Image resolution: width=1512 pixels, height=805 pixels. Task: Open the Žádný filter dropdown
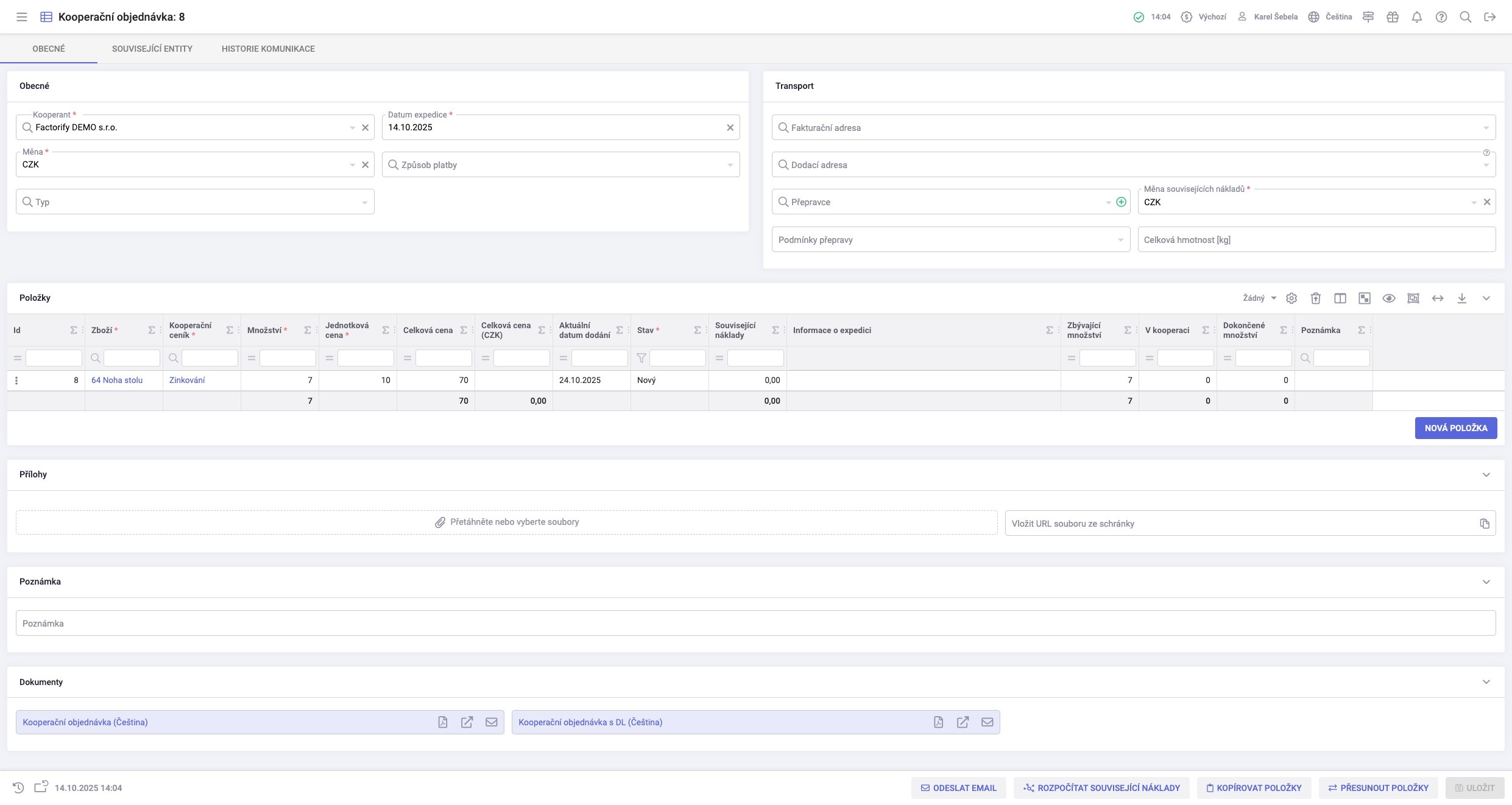(x=1259, y=298)
